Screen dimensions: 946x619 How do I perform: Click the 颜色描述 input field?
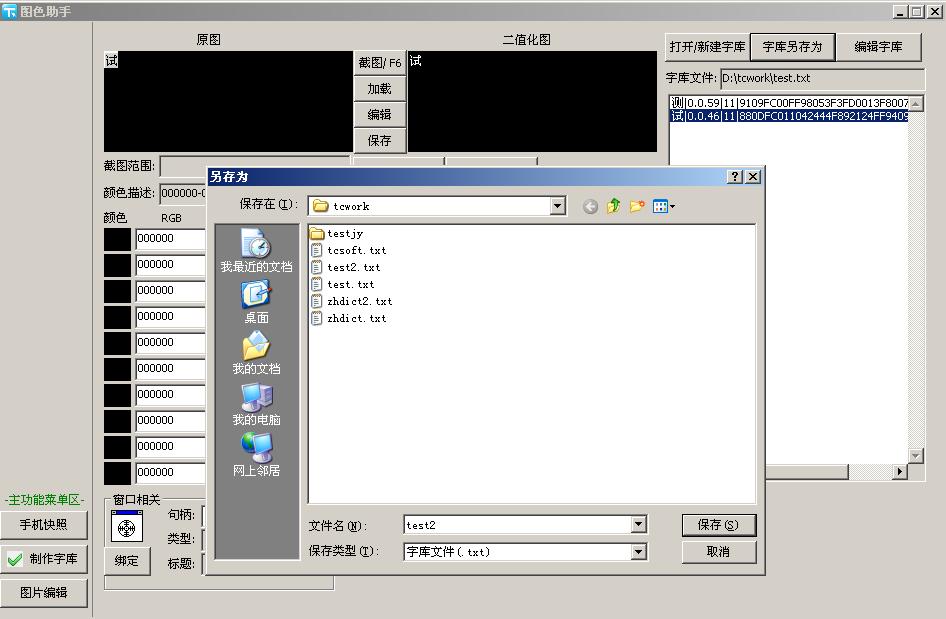(x=183, y=193)
